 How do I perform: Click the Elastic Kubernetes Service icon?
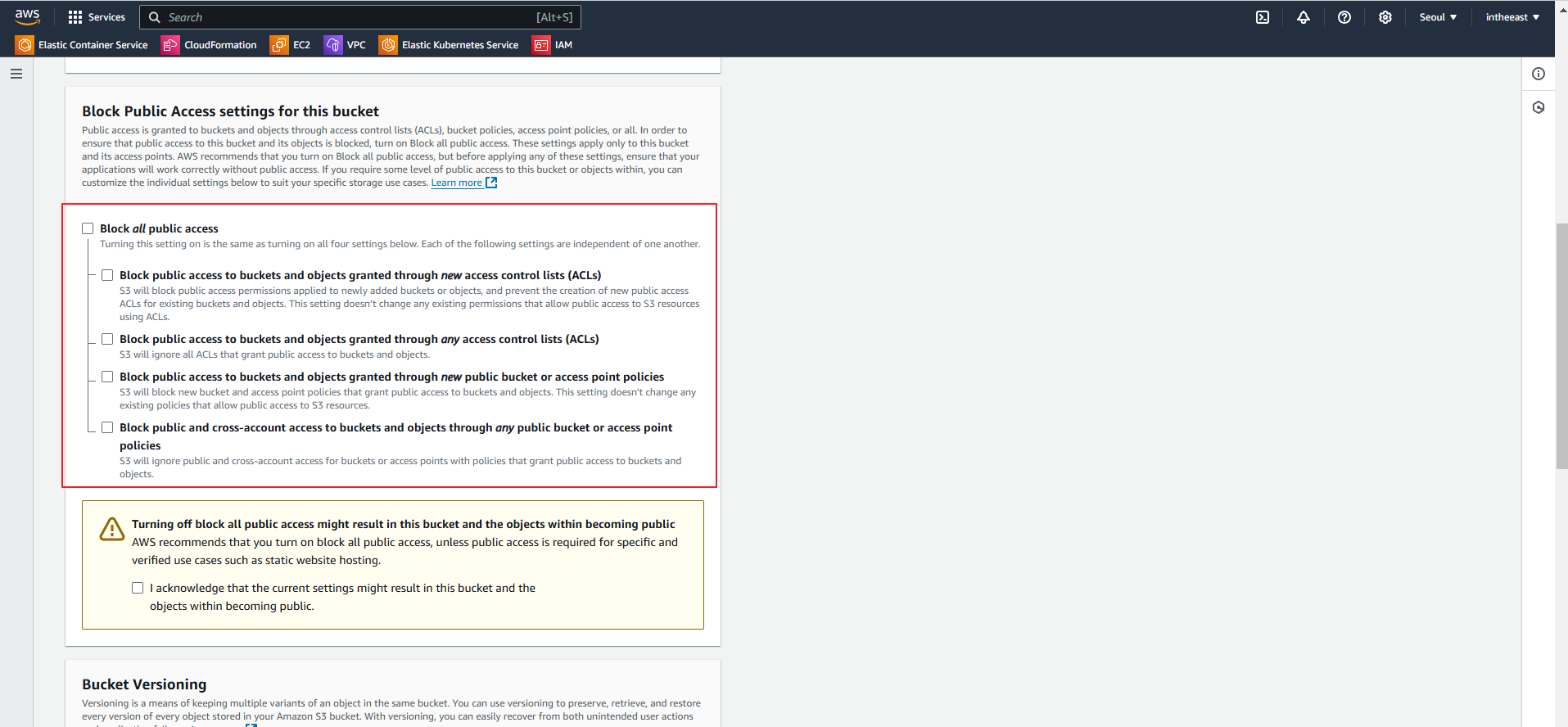point(388,45)
